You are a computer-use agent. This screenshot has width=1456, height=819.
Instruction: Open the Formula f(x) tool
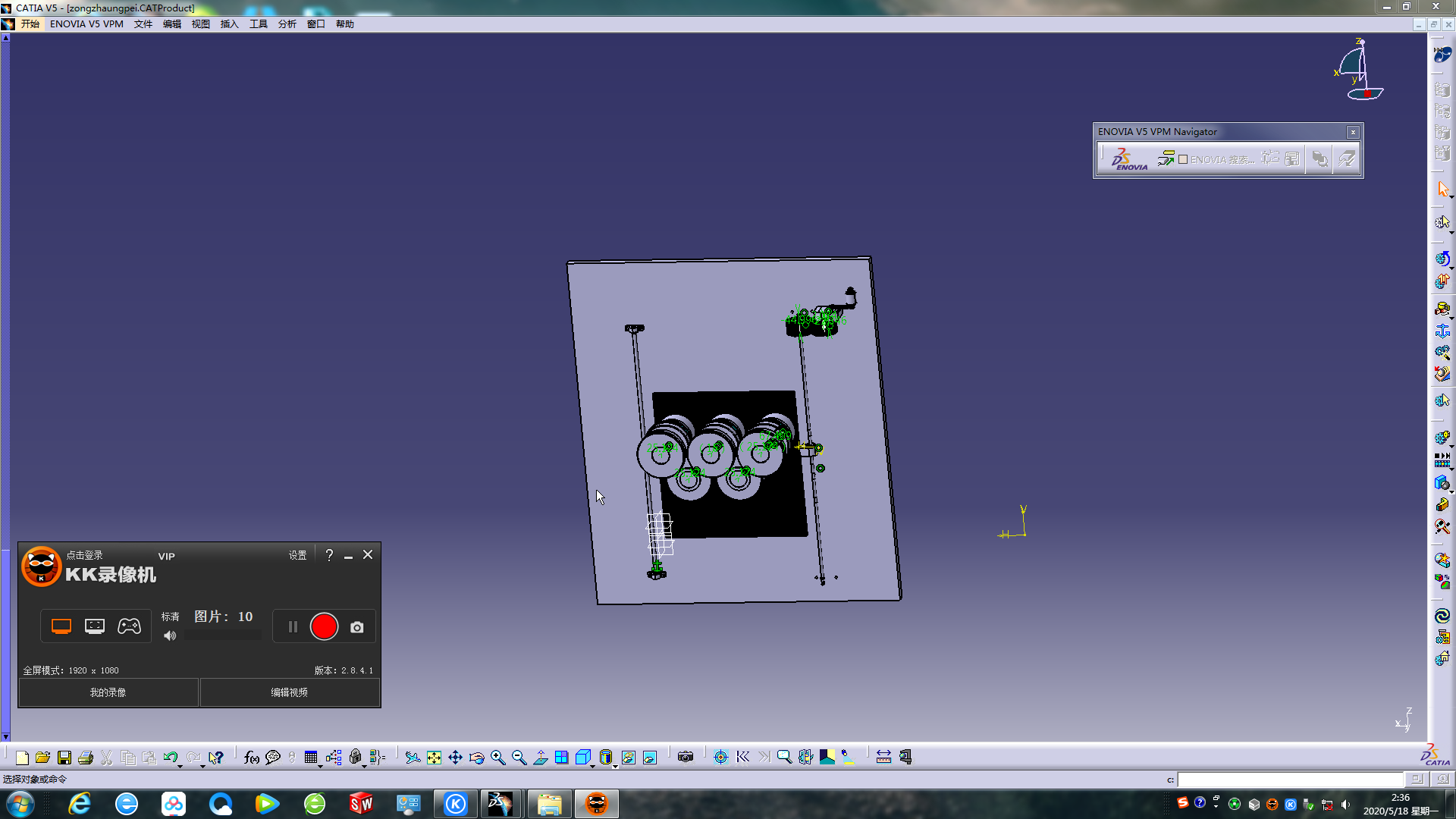coord(252,757)
